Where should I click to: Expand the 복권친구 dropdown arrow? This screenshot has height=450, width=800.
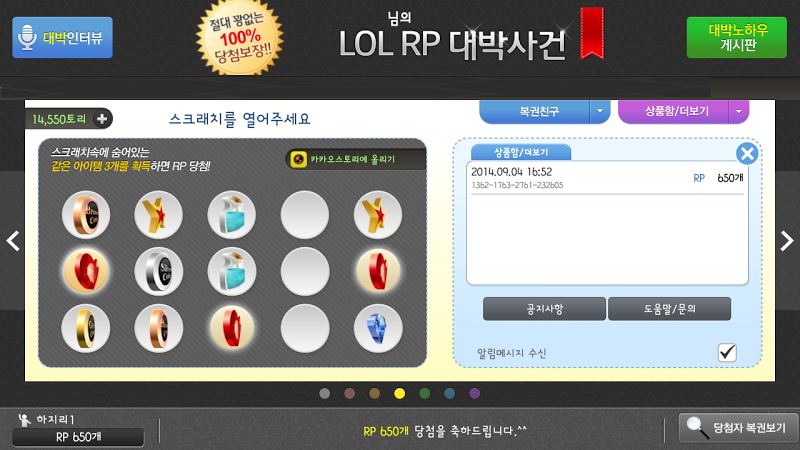pyautogui.click(x=600, y=111)
